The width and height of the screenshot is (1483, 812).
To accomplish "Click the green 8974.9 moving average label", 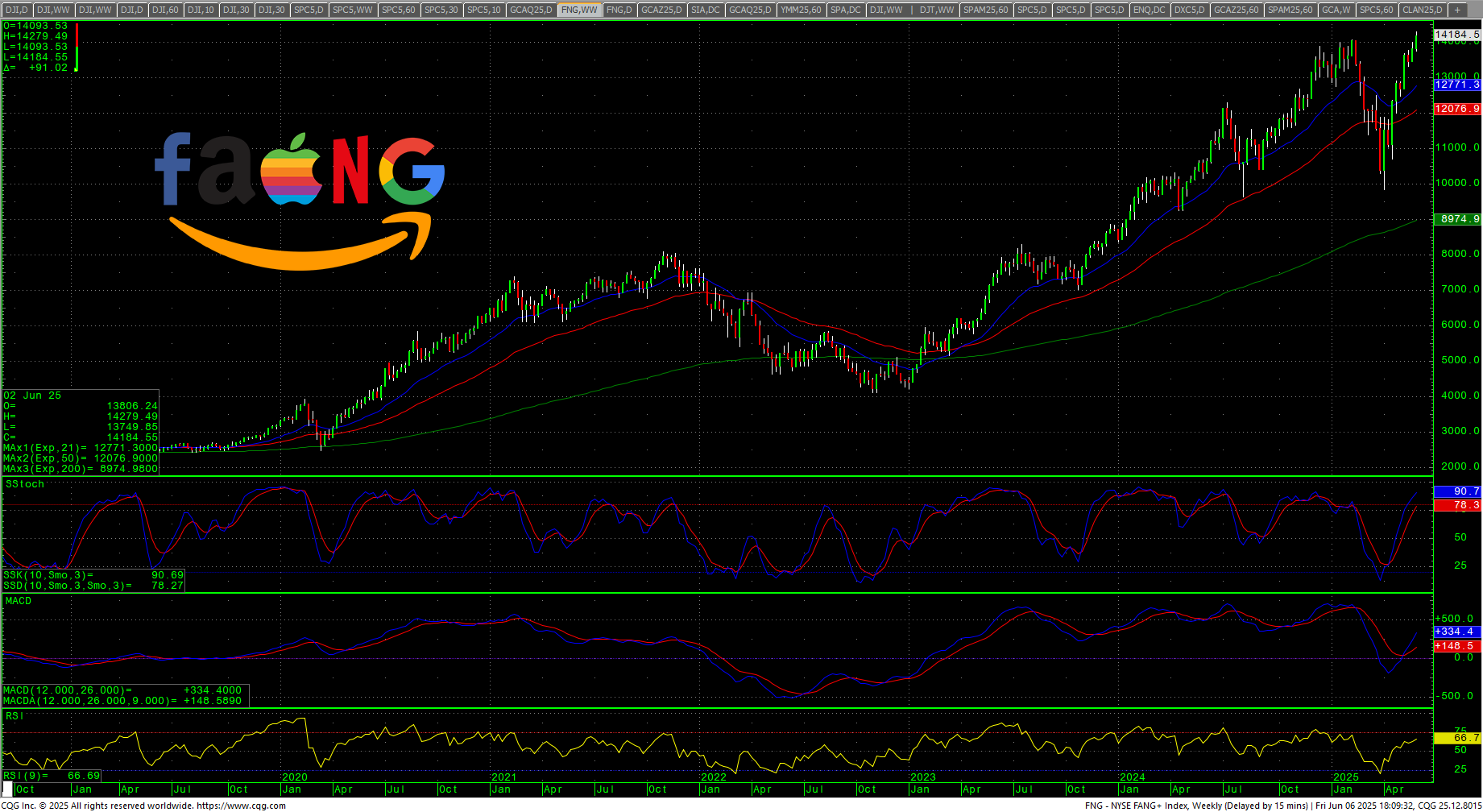I will click(1457, 219).
